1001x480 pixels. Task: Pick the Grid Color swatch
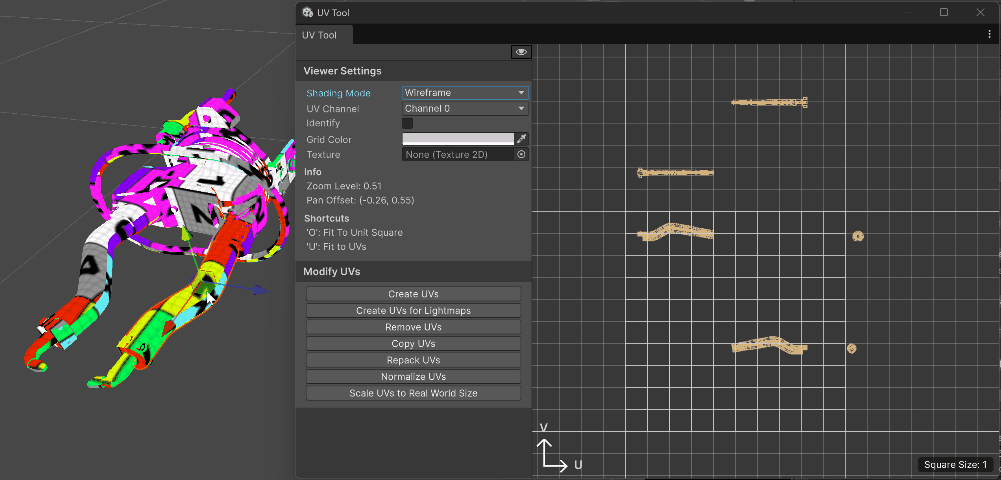458,139
